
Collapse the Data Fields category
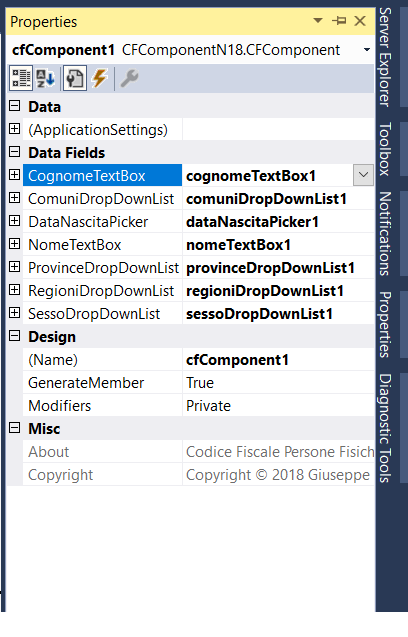pos(14,152)
